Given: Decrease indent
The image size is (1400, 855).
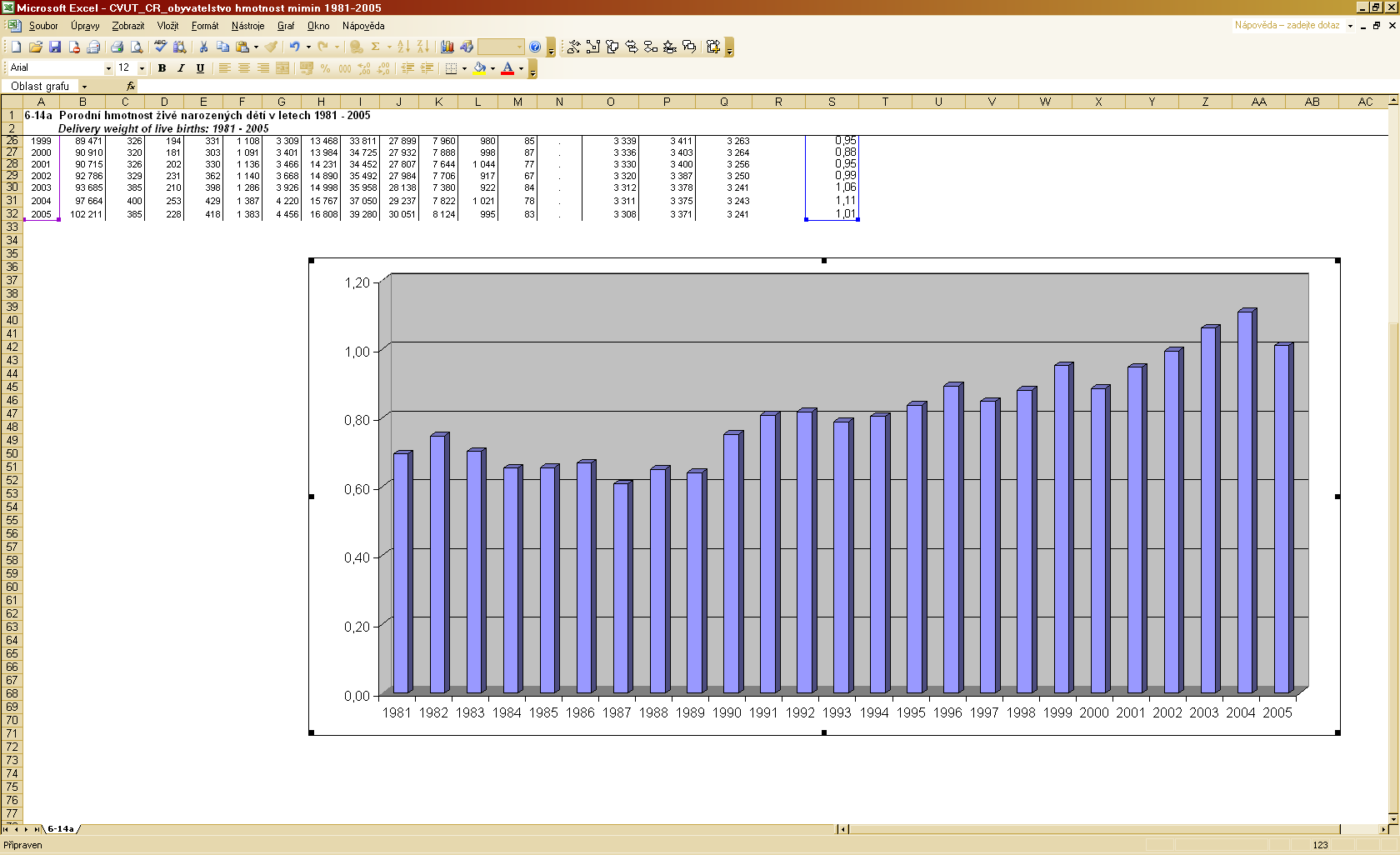Looking at the screenshot, I should tap(407, 68).
